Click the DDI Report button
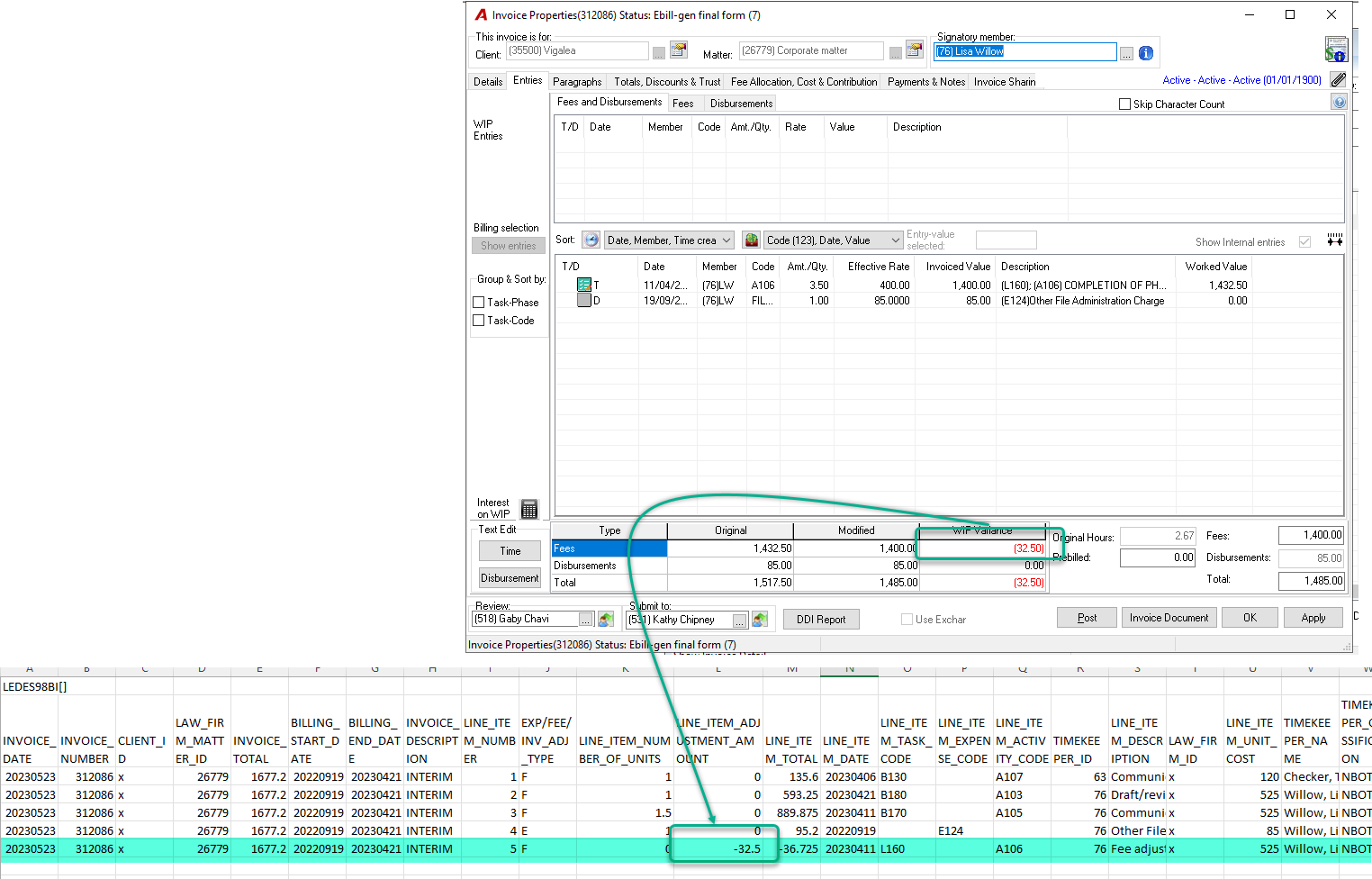Image resolution: width=1372 pixels, height=879 pixels. click(x=821, y=620)
